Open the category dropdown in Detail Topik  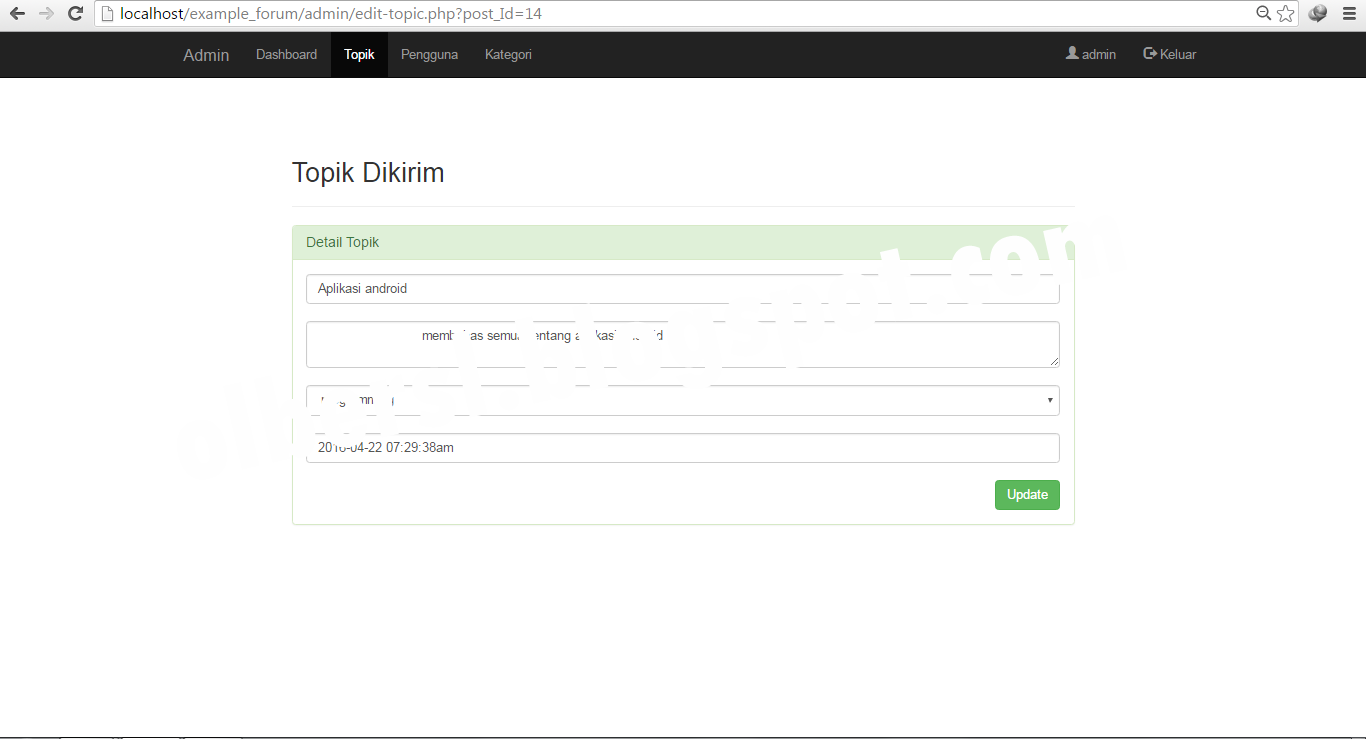[1048, 400]
